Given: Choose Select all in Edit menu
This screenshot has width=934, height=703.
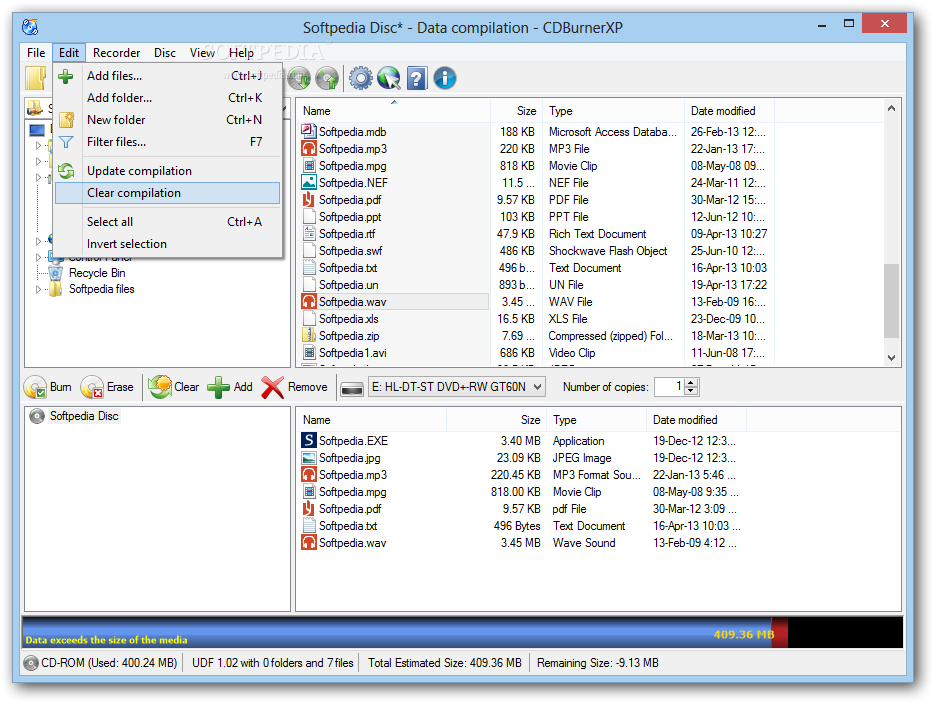Looking at the screenshot, I should [167, 222].
